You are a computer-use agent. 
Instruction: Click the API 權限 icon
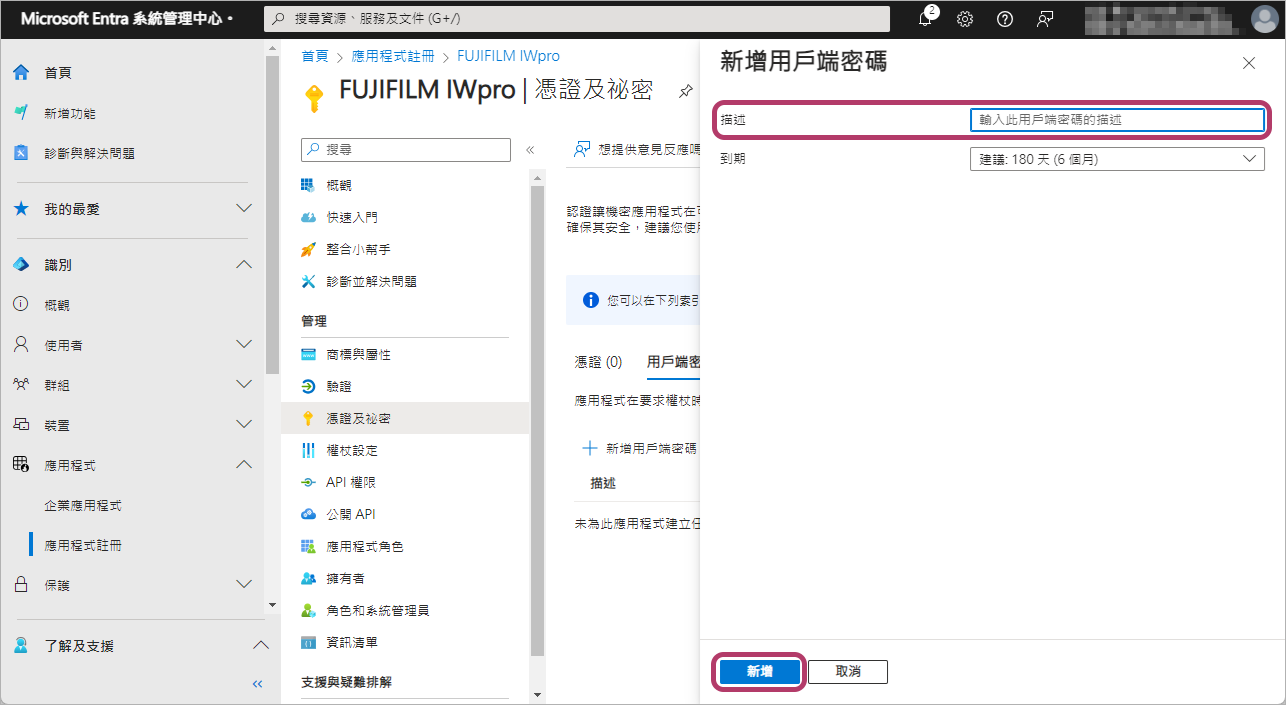click(308, 482)
